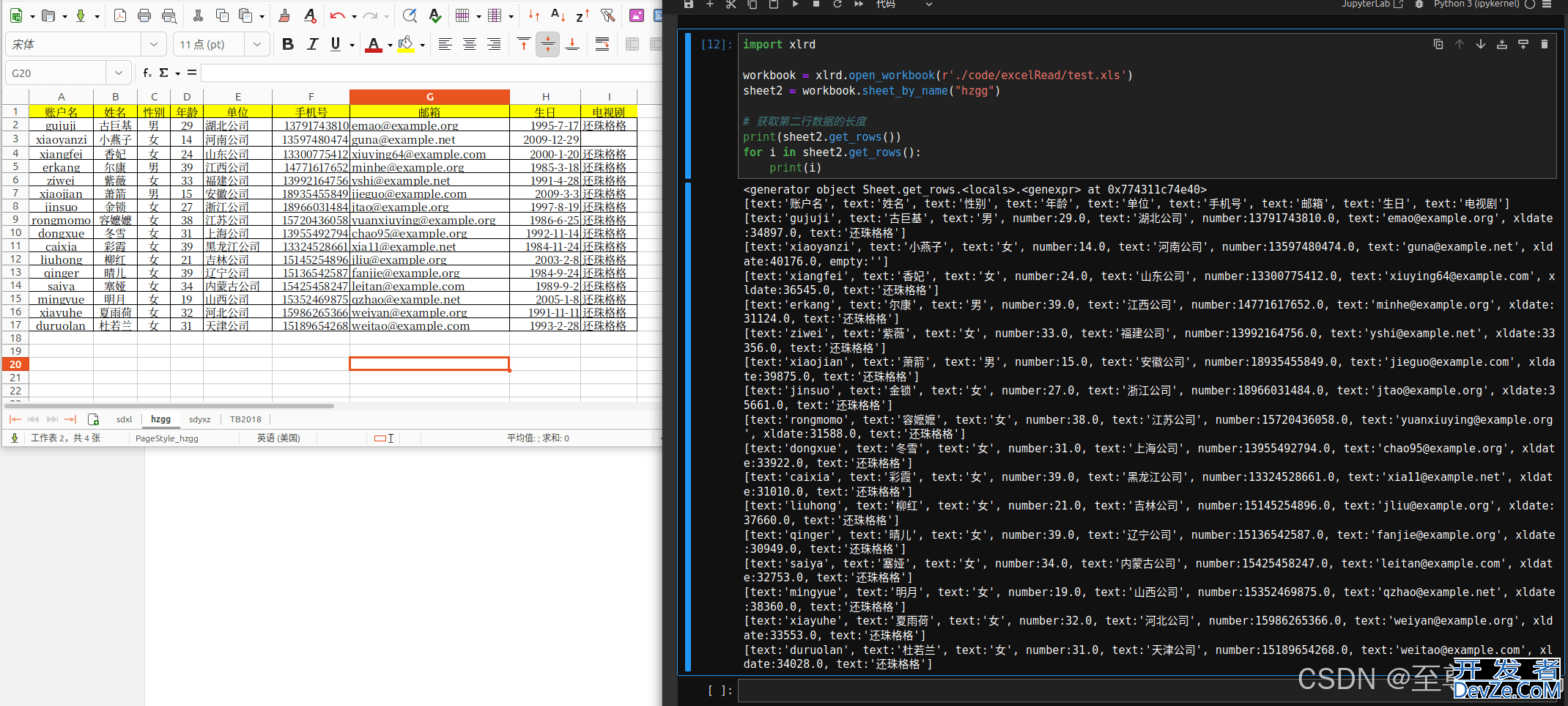Open find and replace
The height and width of the screenshot is (706, 1568).
pyautogui.click(x=410, y=15)
